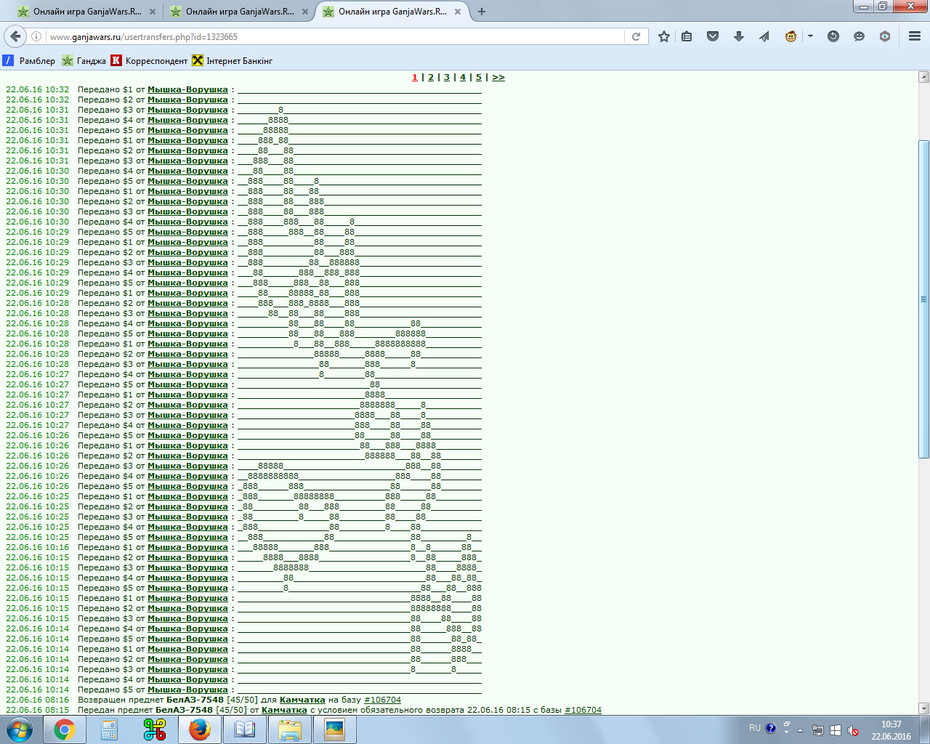The width and height of the screenshot is (930, 744).
Task: Click the RU language indicator
Action: [754, 727]
